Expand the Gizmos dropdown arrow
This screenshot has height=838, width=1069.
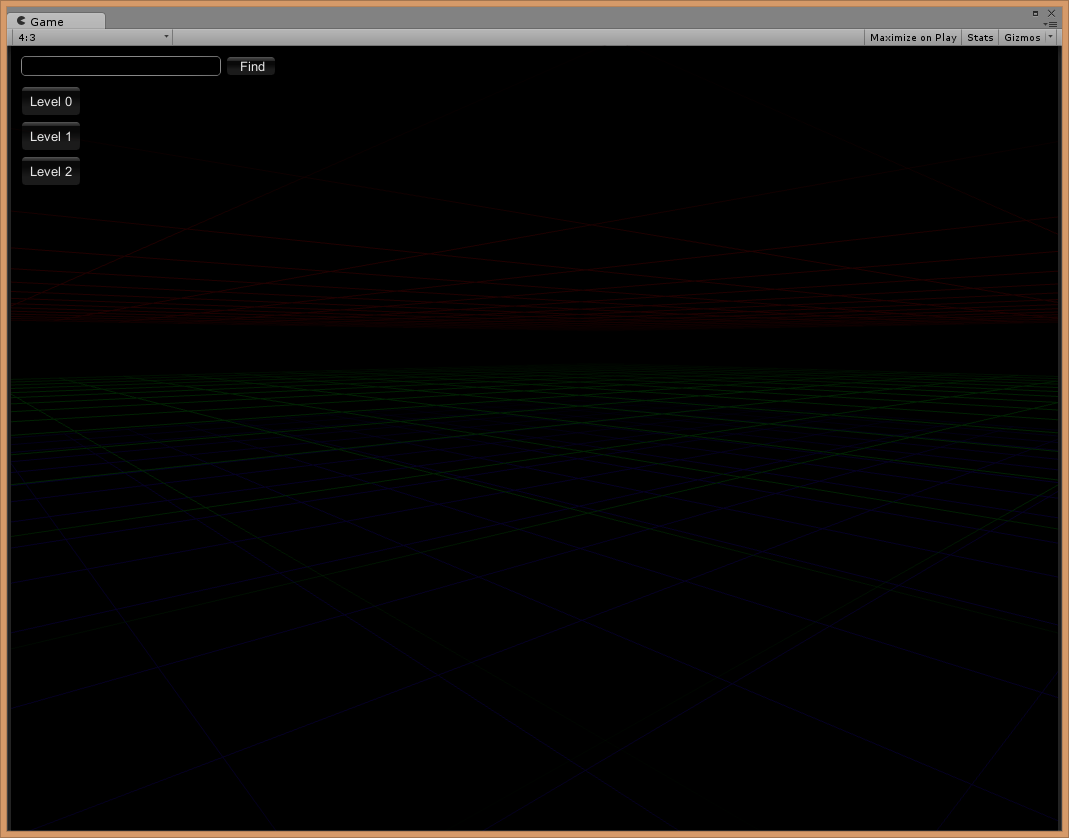coord(1050,37)
